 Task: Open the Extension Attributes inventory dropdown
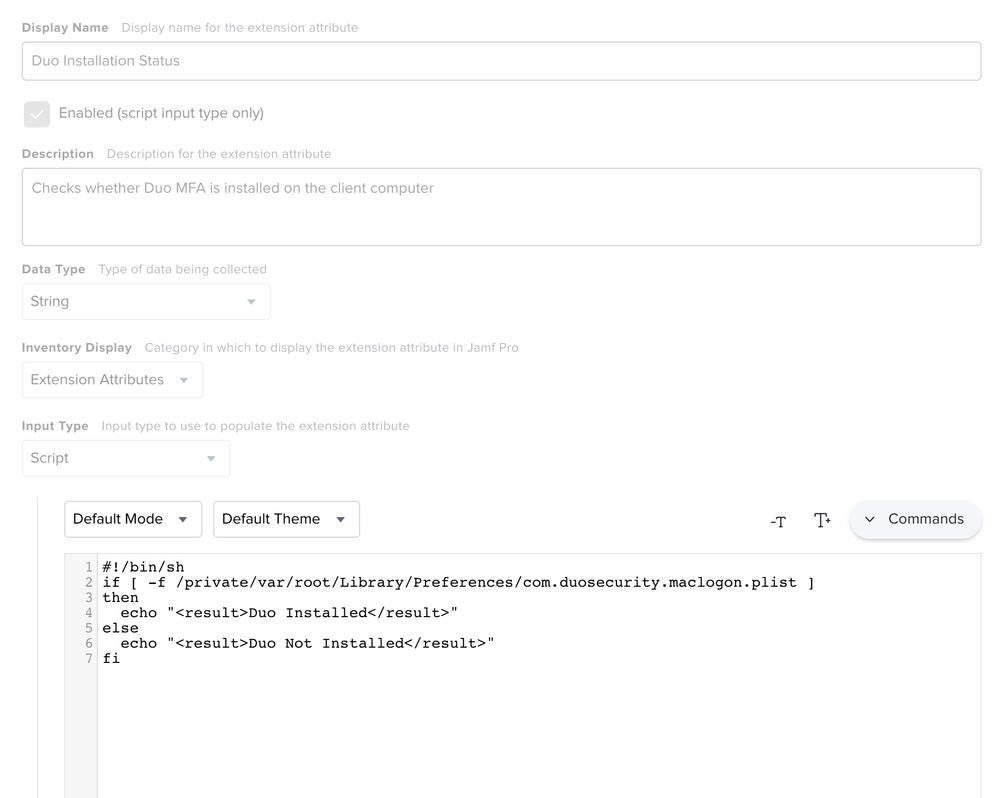pos(112,380)
